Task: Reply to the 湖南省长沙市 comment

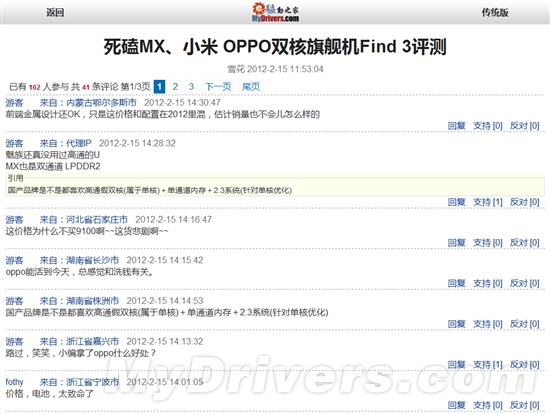Action: coord(456,283)
